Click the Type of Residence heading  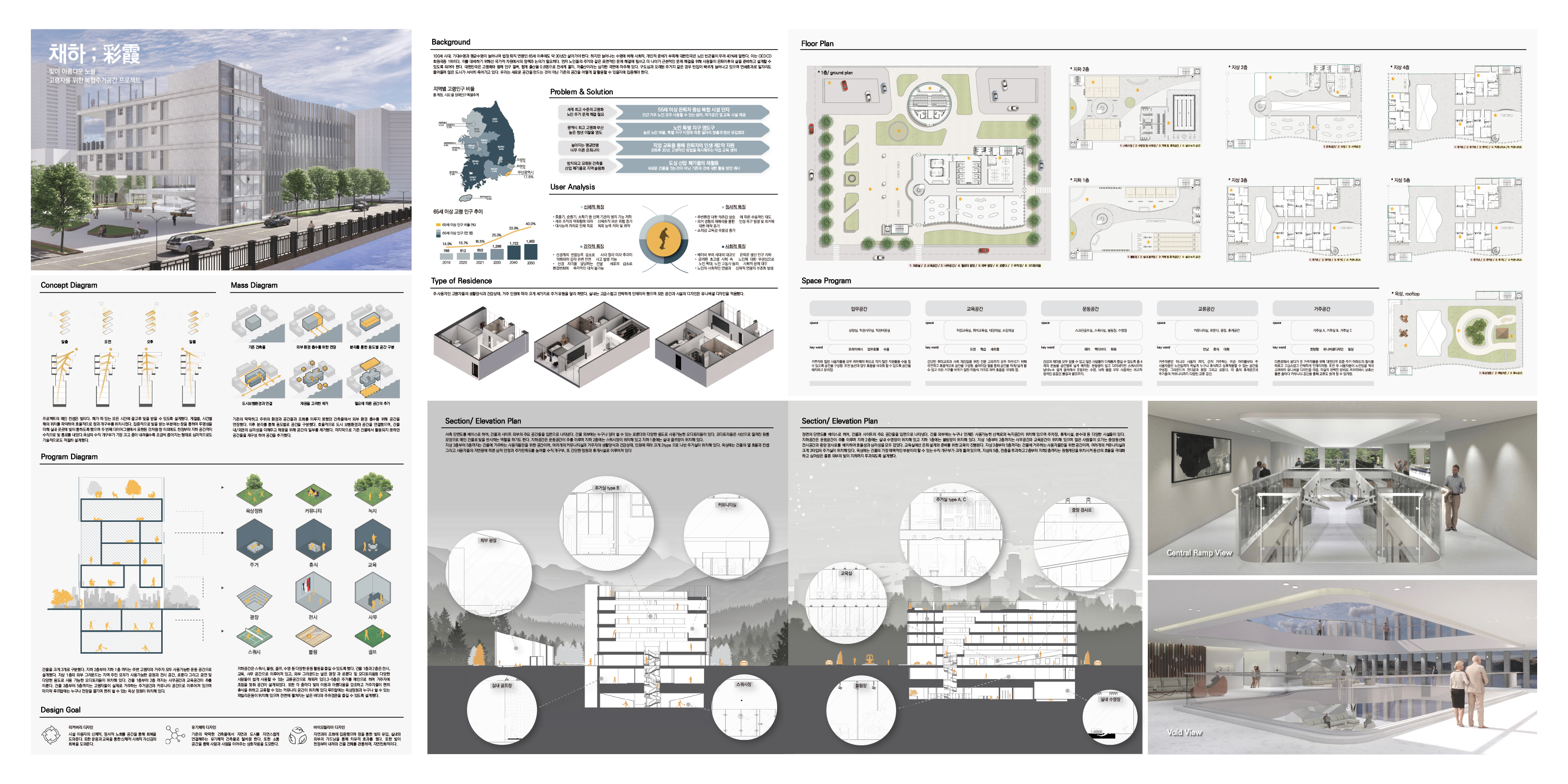462,281
